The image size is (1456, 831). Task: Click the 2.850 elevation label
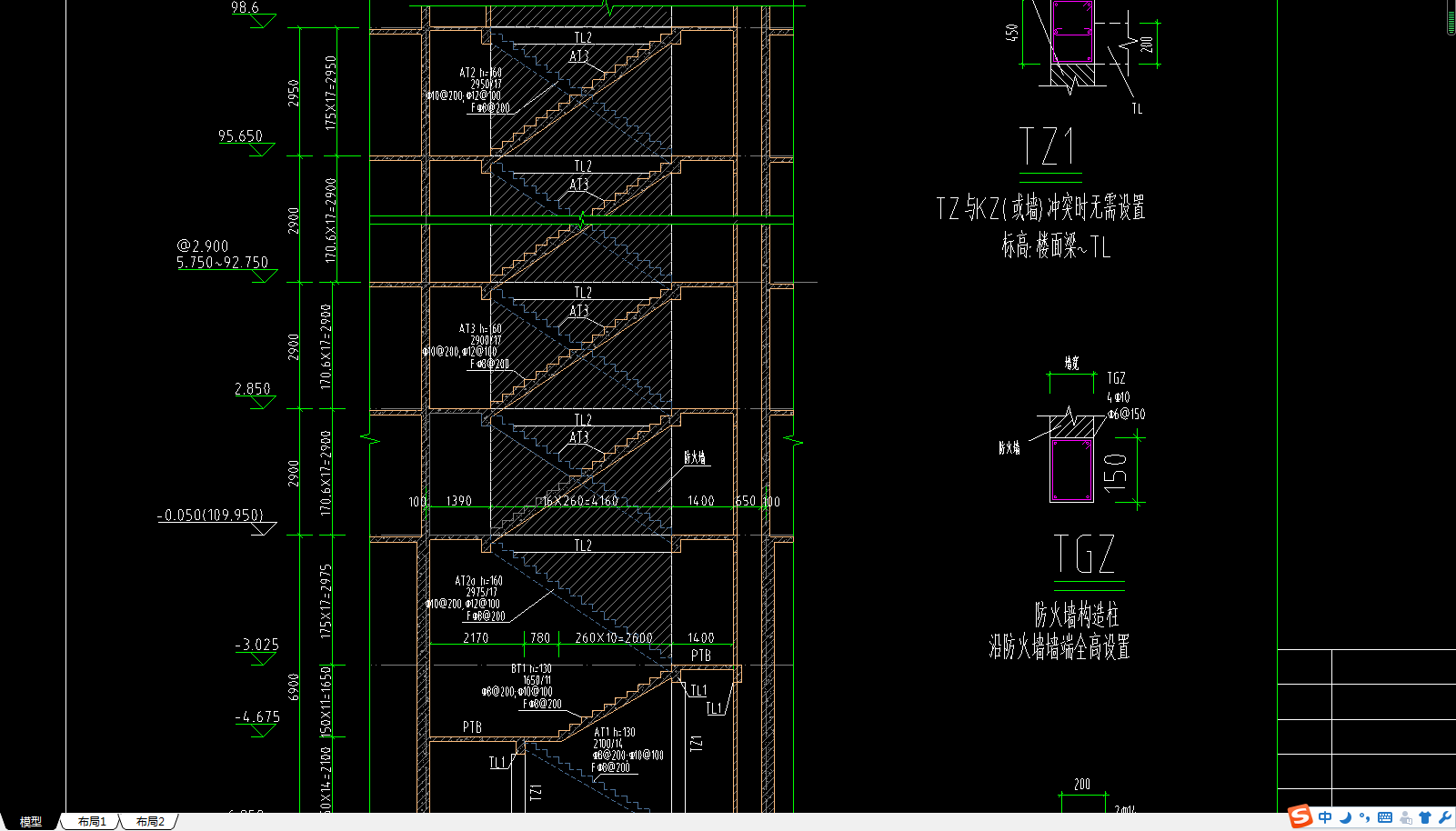point(253,389)
